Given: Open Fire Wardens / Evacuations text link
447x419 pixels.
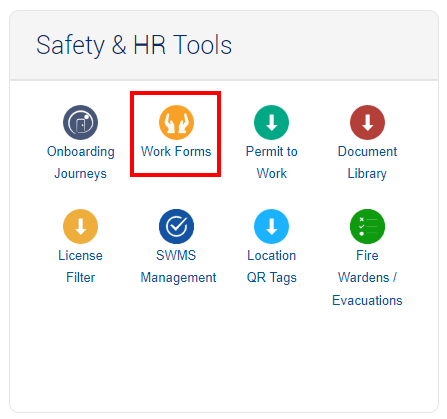Looking at the screenshot, I should coord(367,278).
